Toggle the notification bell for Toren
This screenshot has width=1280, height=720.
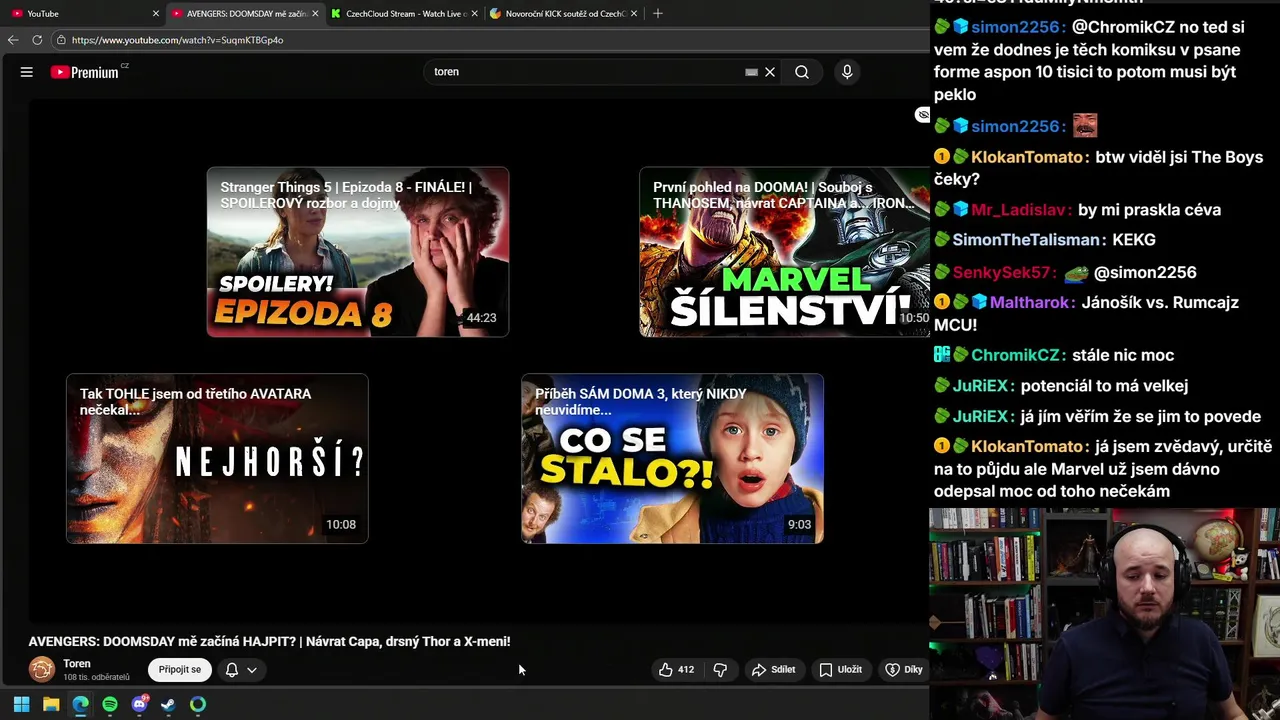(x=232, y=670)
